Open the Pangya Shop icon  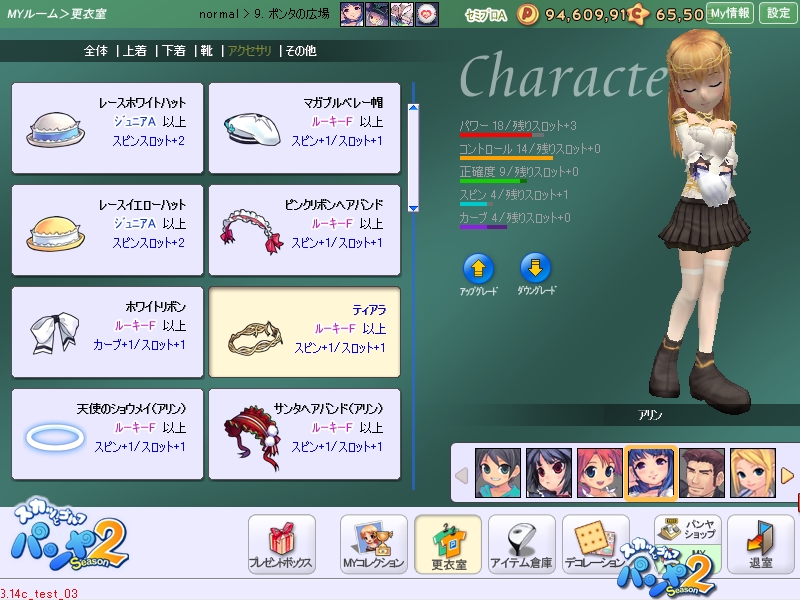tap(687, 530)
